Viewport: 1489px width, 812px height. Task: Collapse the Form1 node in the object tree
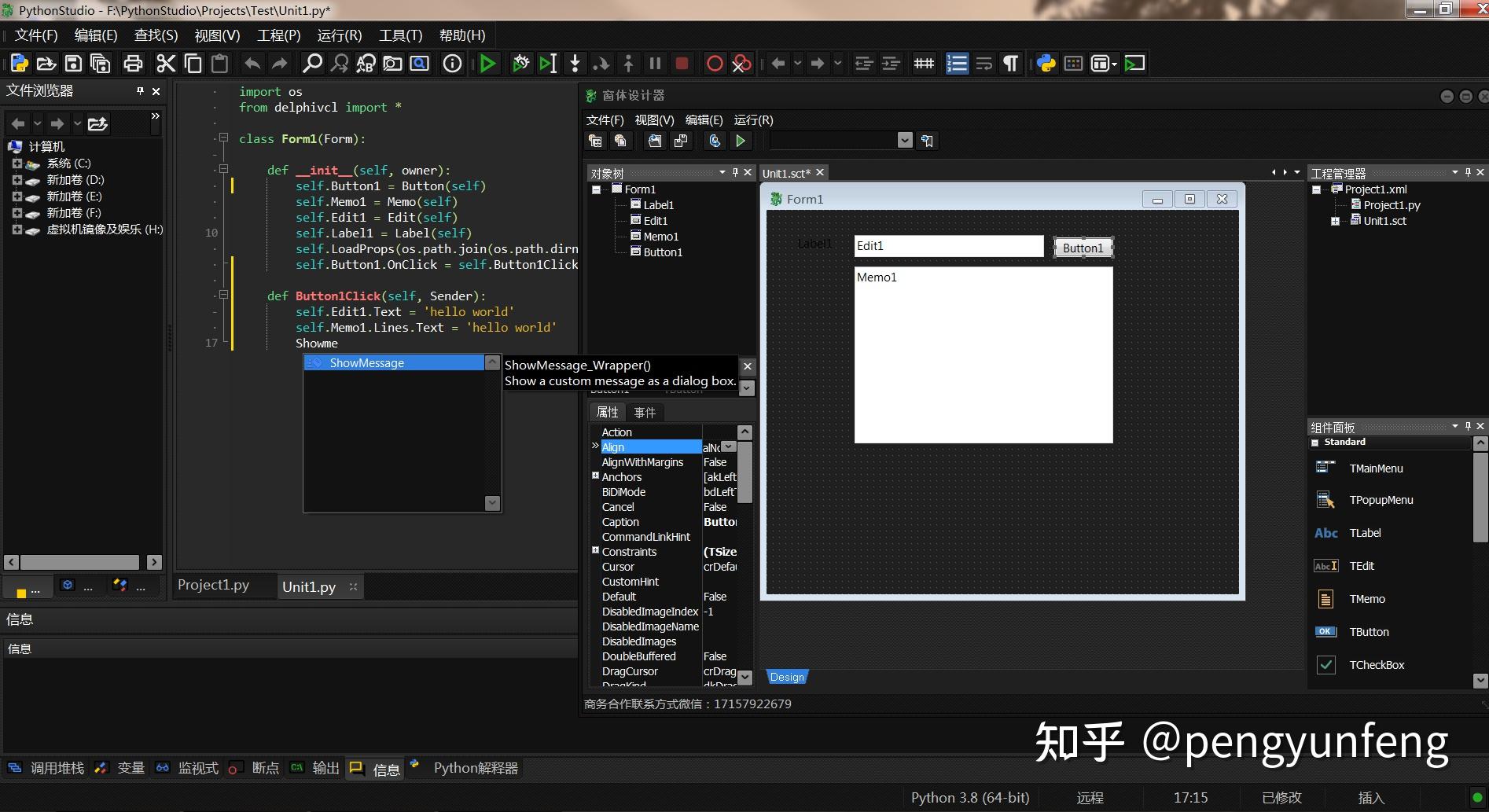597,189
